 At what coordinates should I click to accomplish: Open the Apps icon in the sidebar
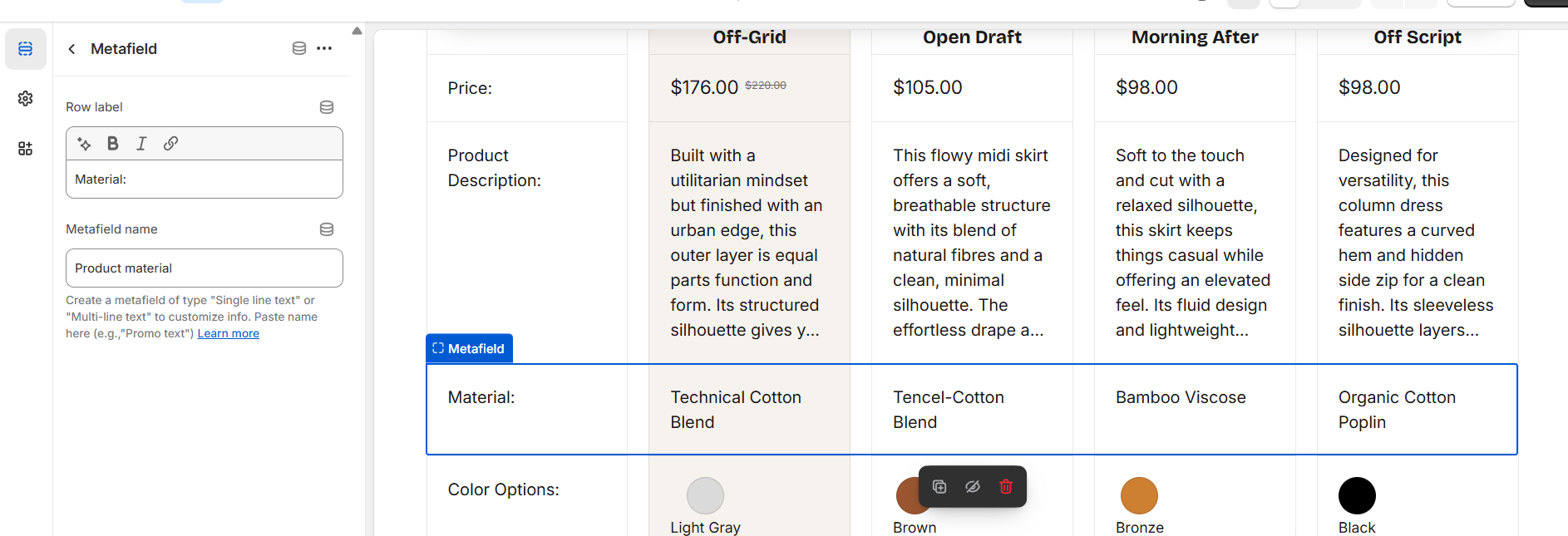click(26, 149)
